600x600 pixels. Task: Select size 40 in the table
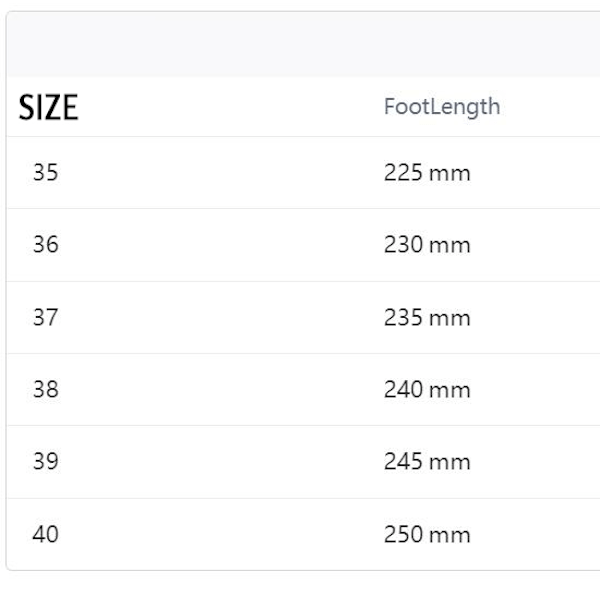click(x=46, y=534)
